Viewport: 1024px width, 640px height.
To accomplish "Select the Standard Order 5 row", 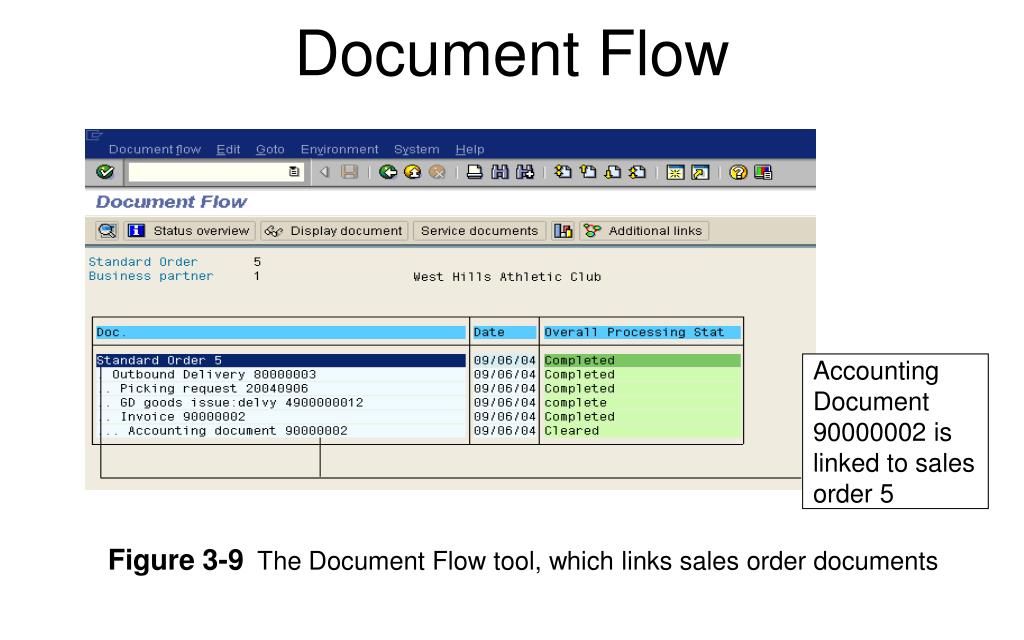I will click(x=280, y=360).
